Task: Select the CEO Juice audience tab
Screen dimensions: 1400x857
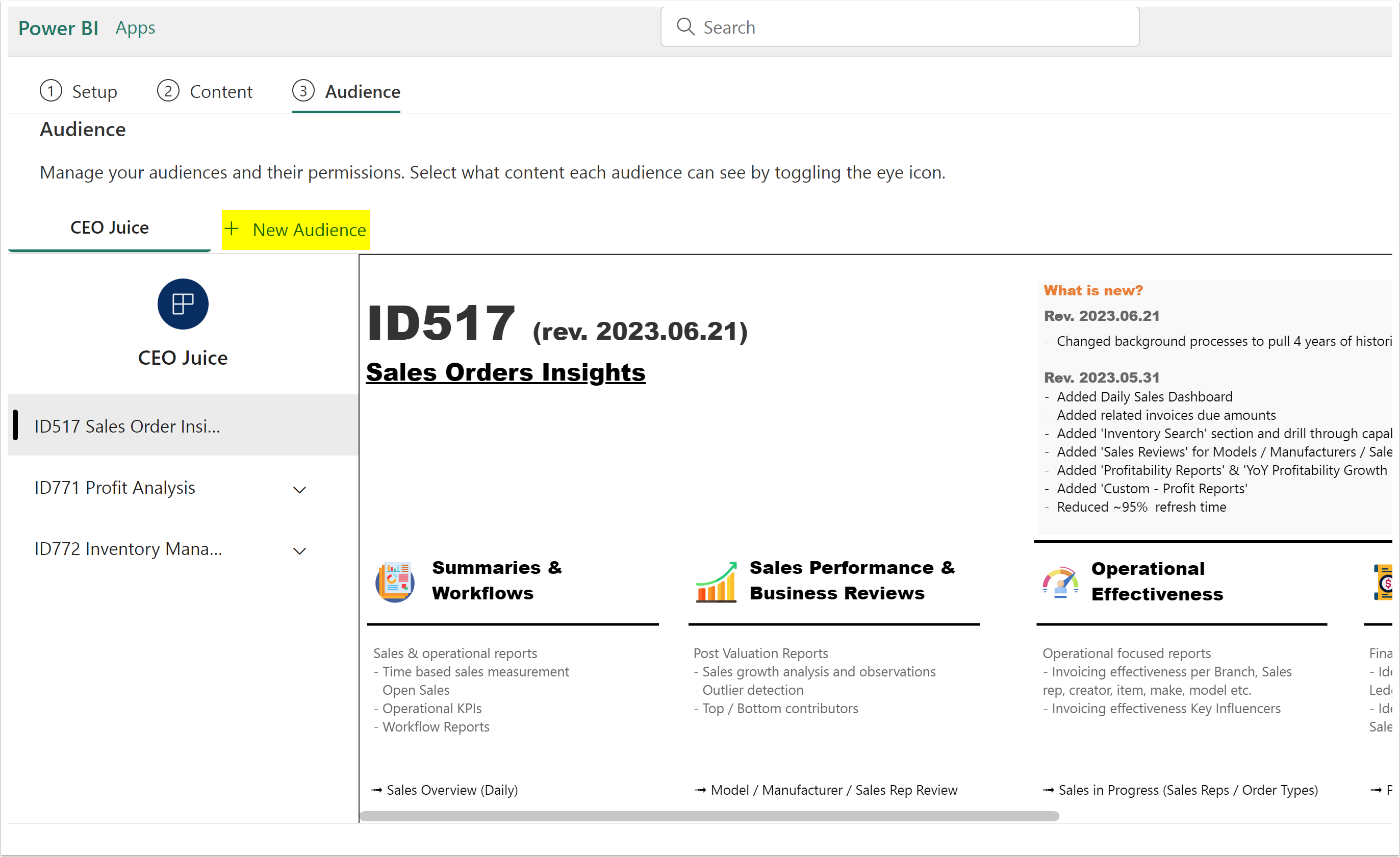Action: (x=109, y=228)
